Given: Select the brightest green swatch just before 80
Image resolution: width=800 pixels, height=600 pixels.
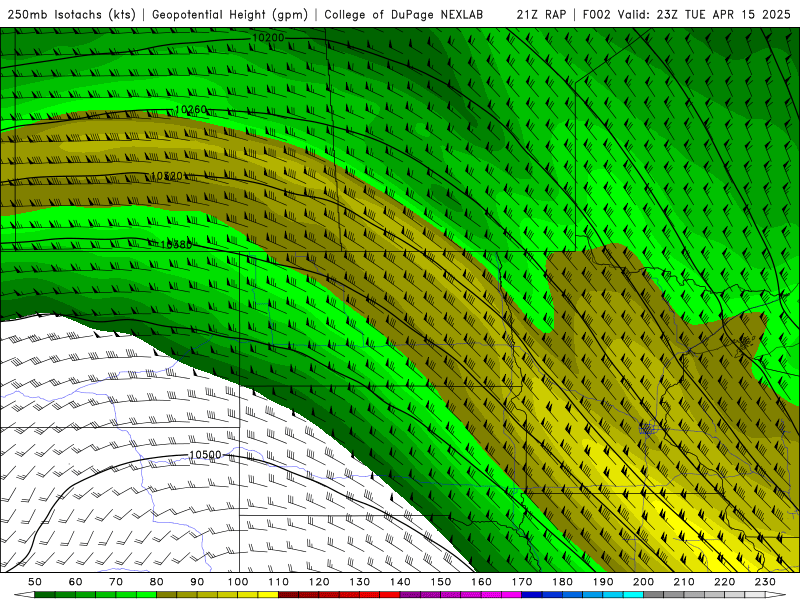Looking at the screenshot, I should tap(146, 595).
